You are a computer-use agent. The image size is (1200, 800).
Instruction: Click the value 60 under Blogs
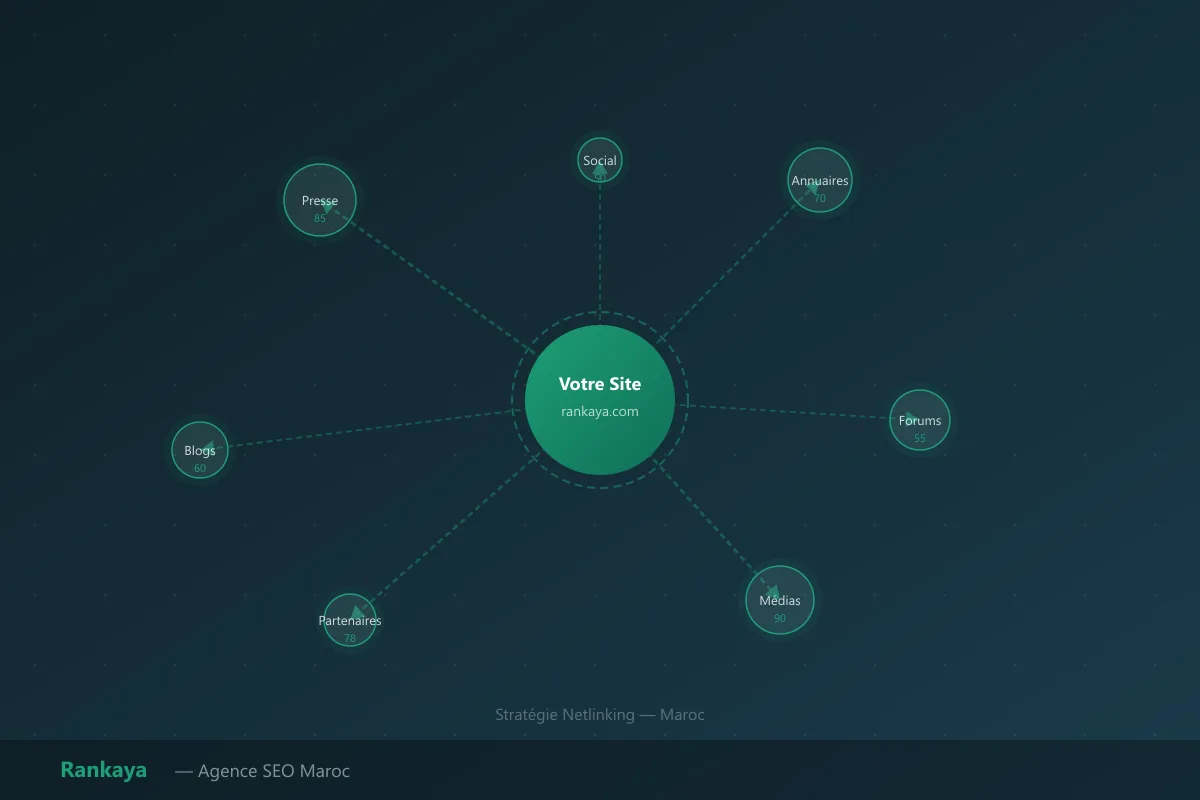[x=200, y=468]
